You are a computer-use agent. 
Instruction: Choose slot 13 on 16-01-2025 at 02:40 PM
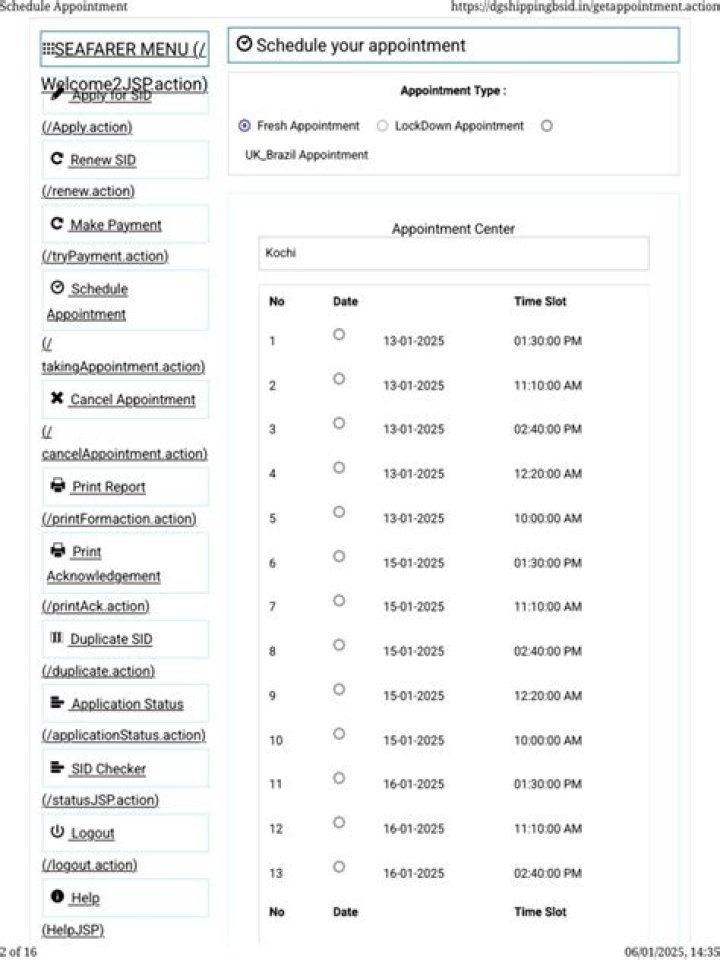339,866
